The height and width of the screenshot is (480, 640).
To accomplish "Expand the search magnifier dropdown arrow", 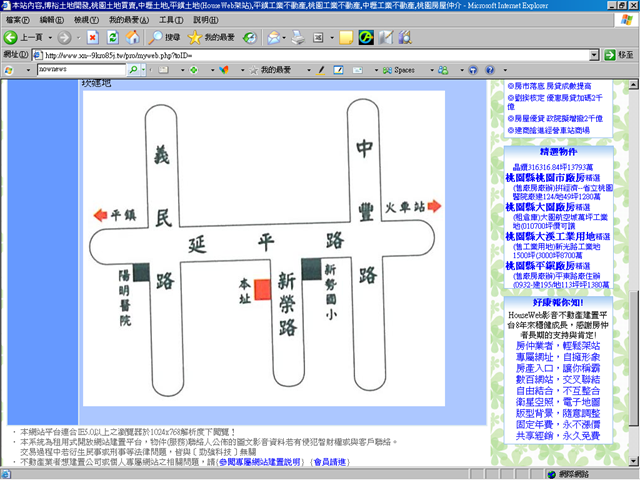I will 143,70.
